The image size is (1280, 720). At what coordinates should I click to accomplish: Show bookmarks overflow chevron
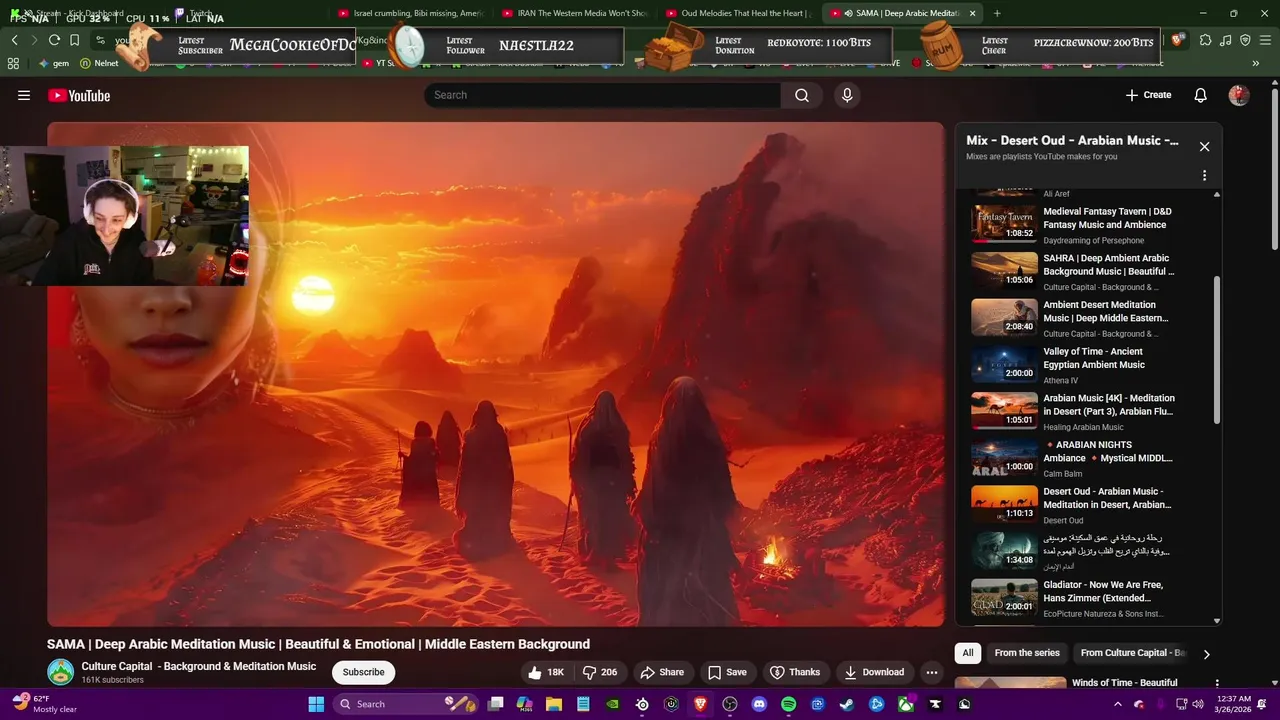point(1256,63)
